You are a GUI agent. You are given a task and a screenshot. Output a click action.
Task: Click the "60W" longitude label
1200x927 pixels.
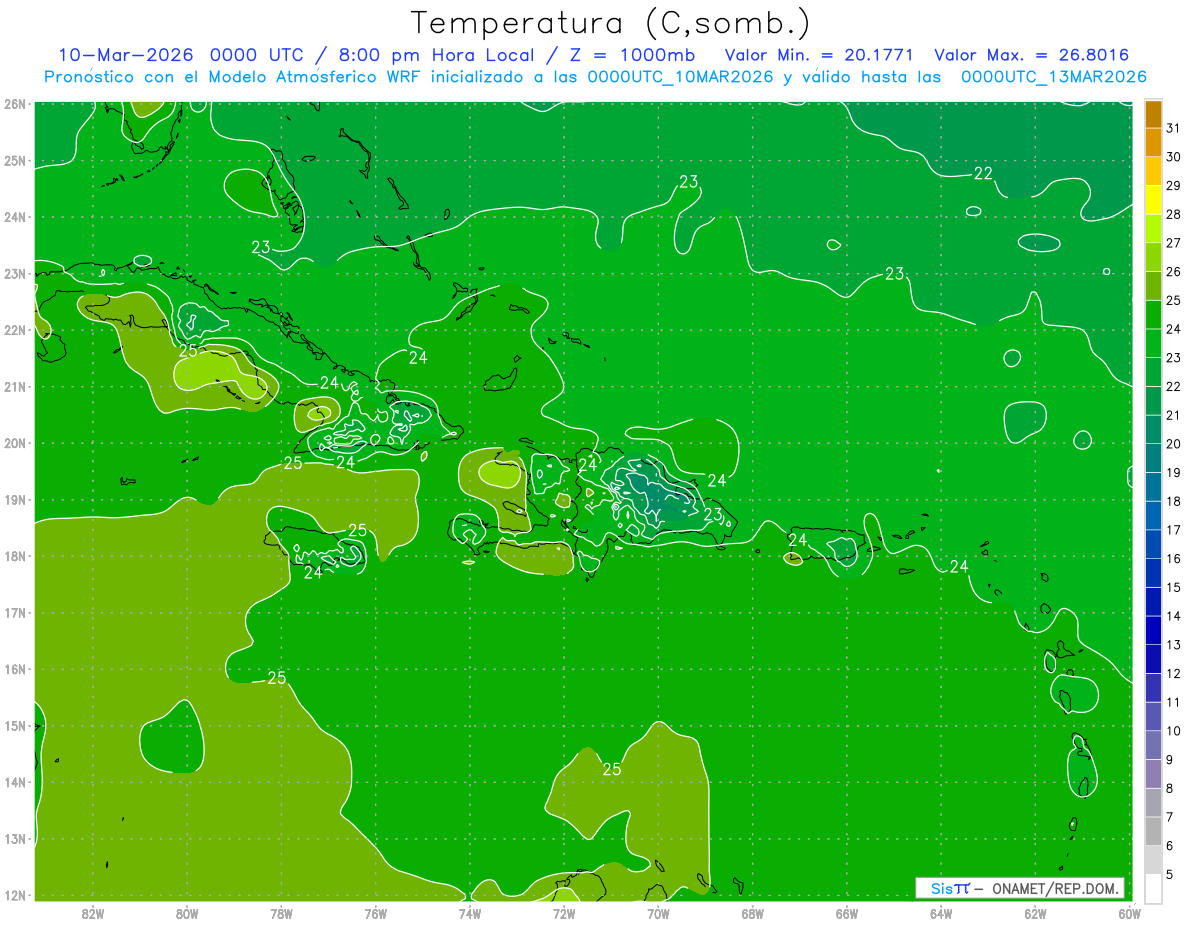point(1128,913)
